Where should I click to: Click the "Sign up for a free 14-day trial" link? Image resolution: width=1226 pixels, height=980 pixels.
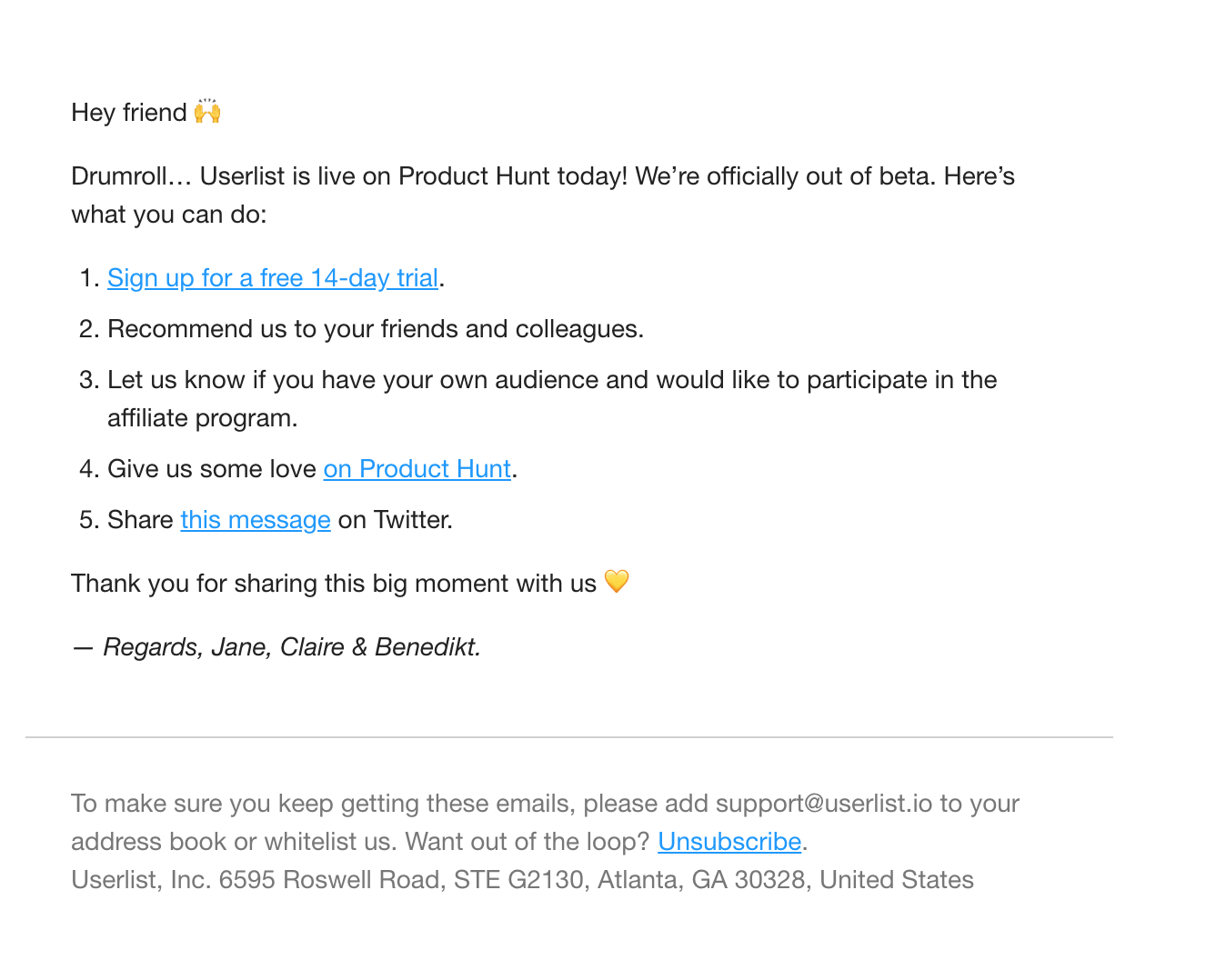[x=273, y=278]
